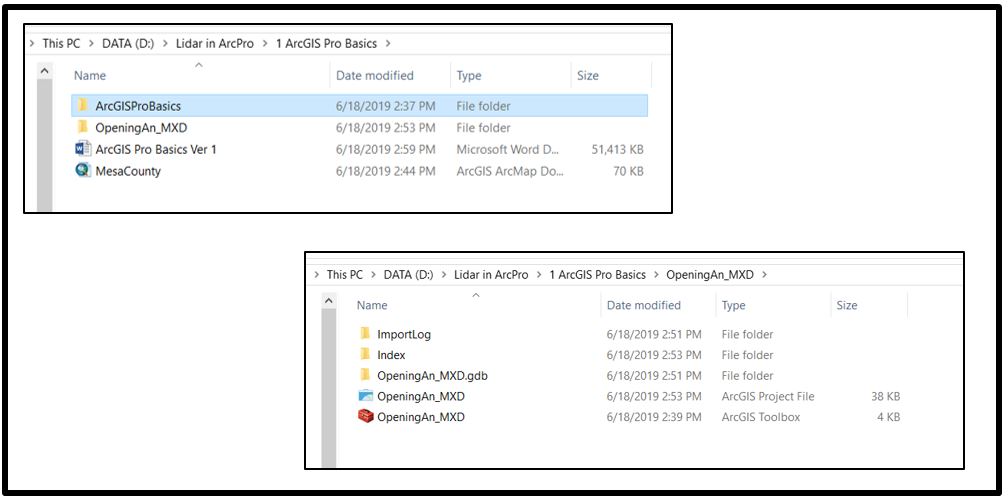Click the ImportLog folder icon
This screenshot has width=1008, height=500.
pyautogui.click(x=365, y=334)
